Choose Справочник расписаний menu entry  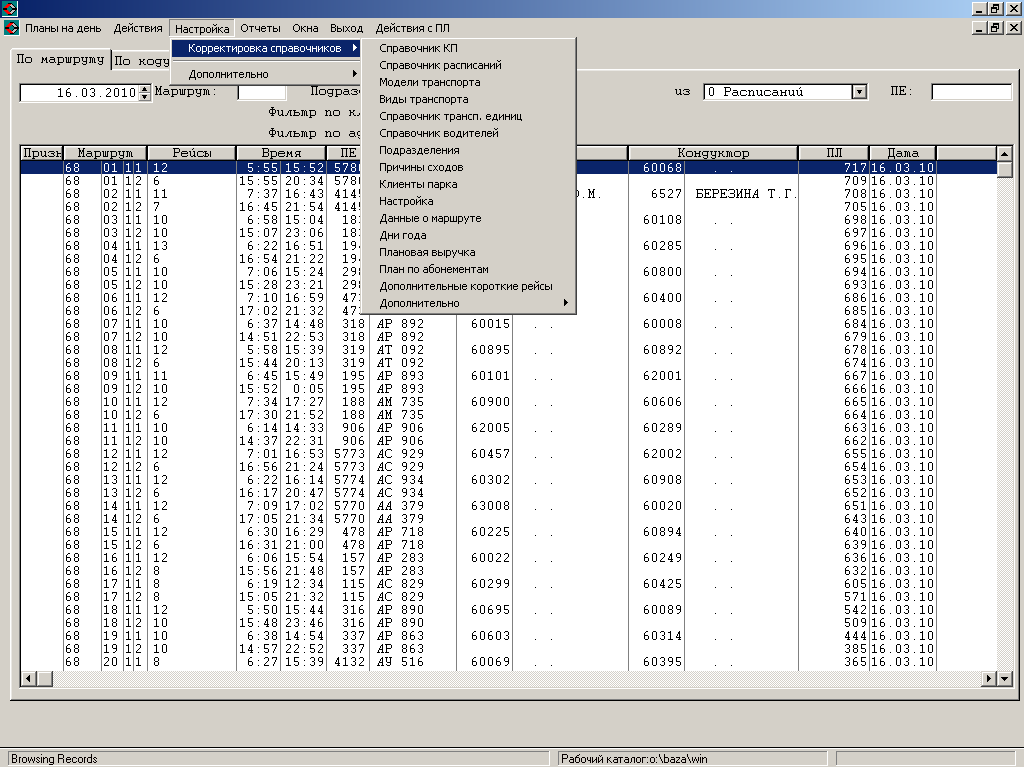coord(440,65)
